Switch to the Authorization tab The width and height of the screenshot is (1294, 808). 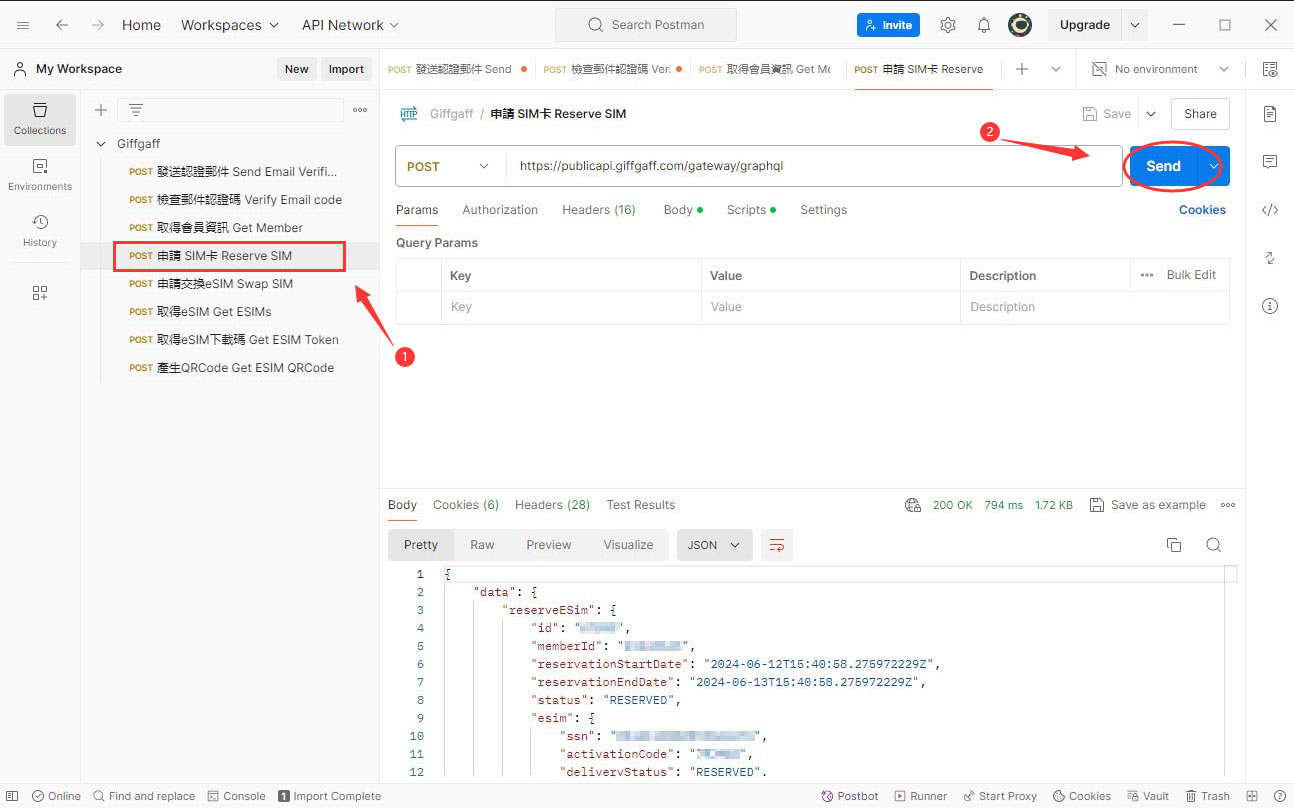point(500,210)
